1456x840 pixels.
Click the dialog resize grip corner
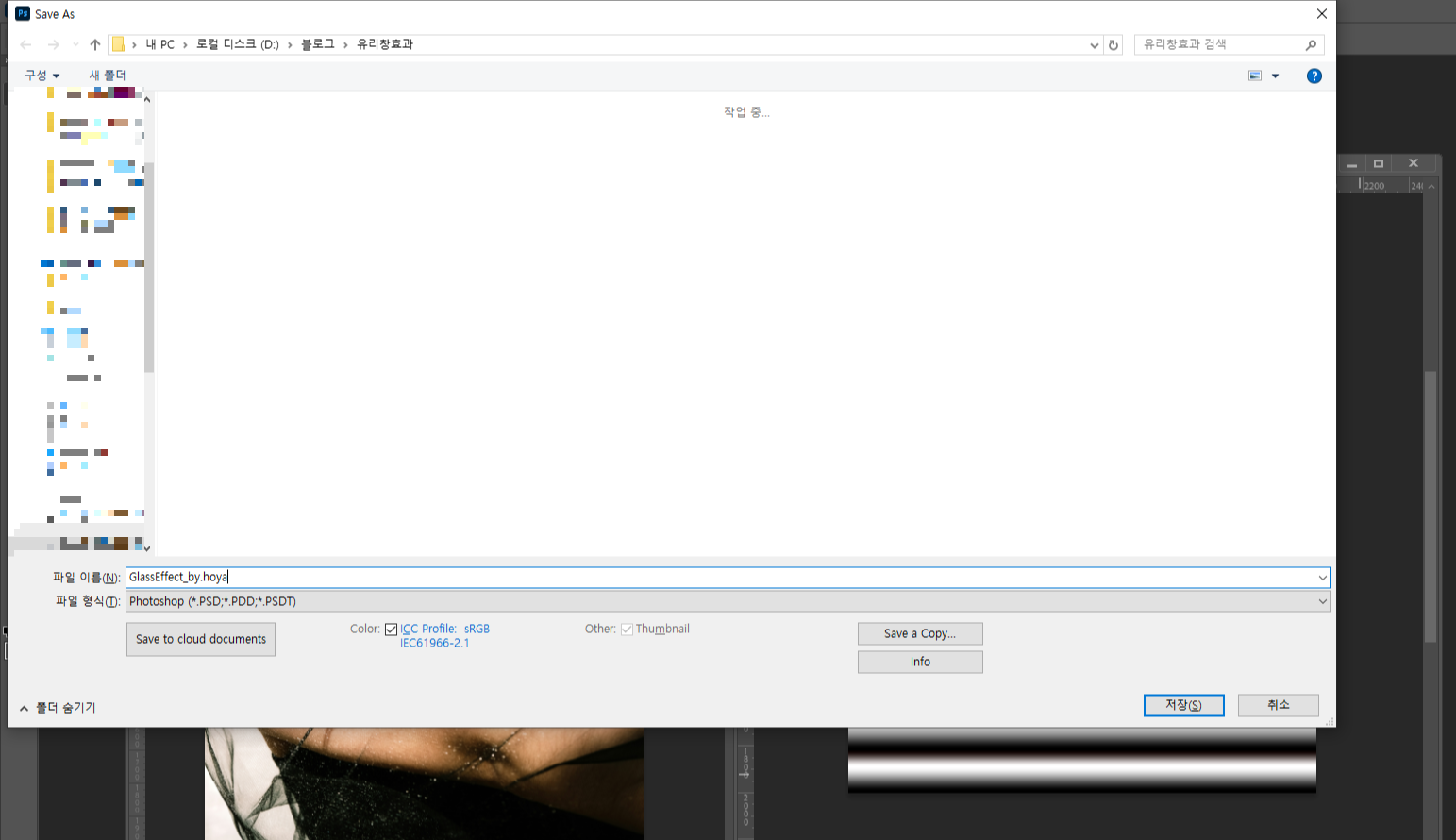(1330, 721)
